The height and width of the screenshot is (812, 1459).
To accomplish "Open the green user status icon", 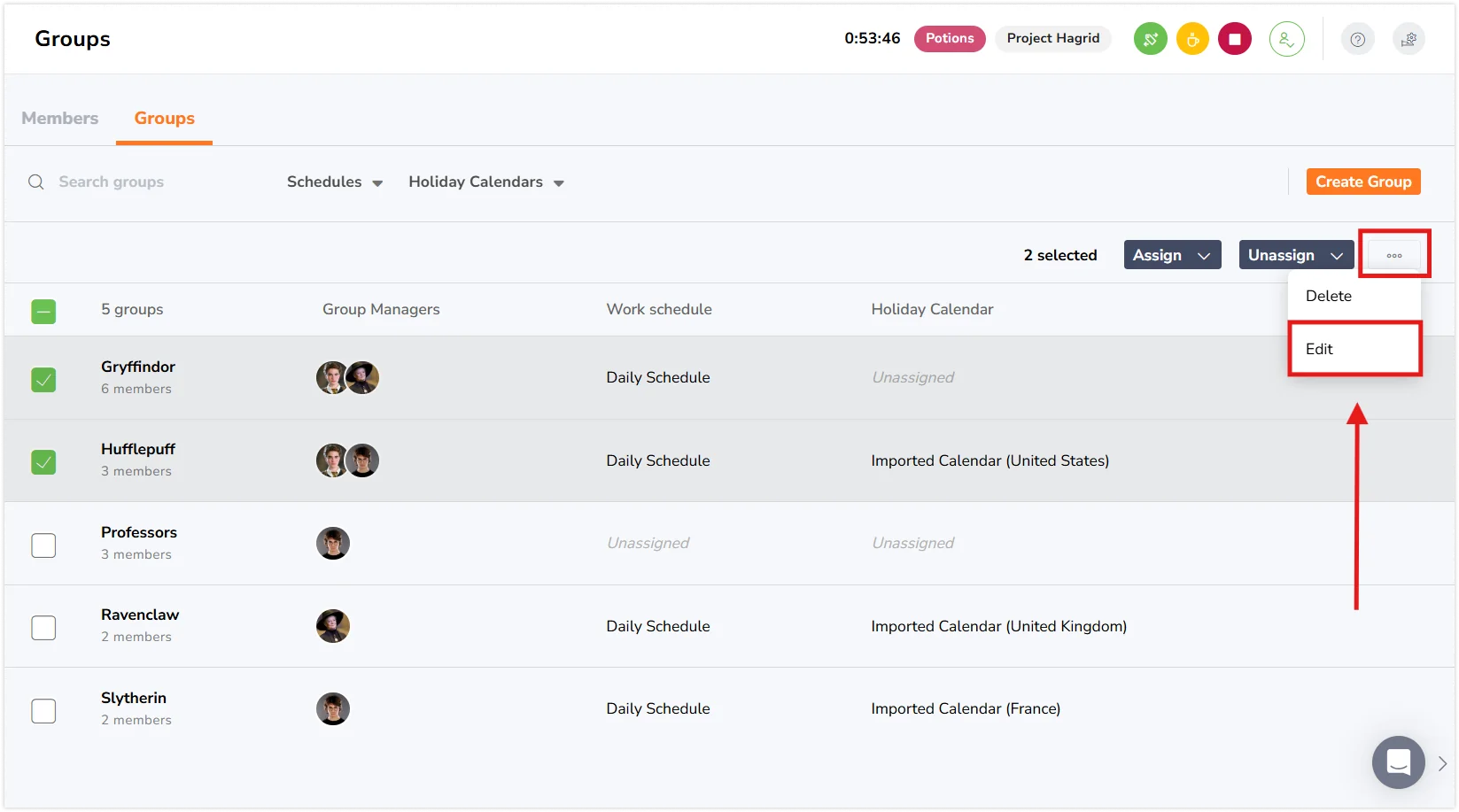I will 1286,39.
